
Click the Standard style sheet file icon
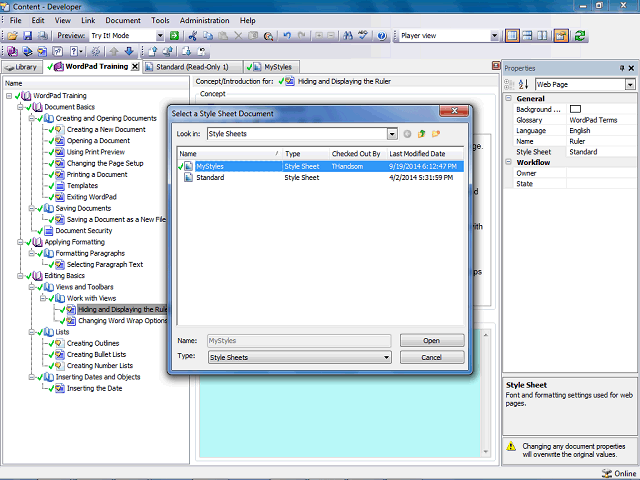[x=188, y=178]
